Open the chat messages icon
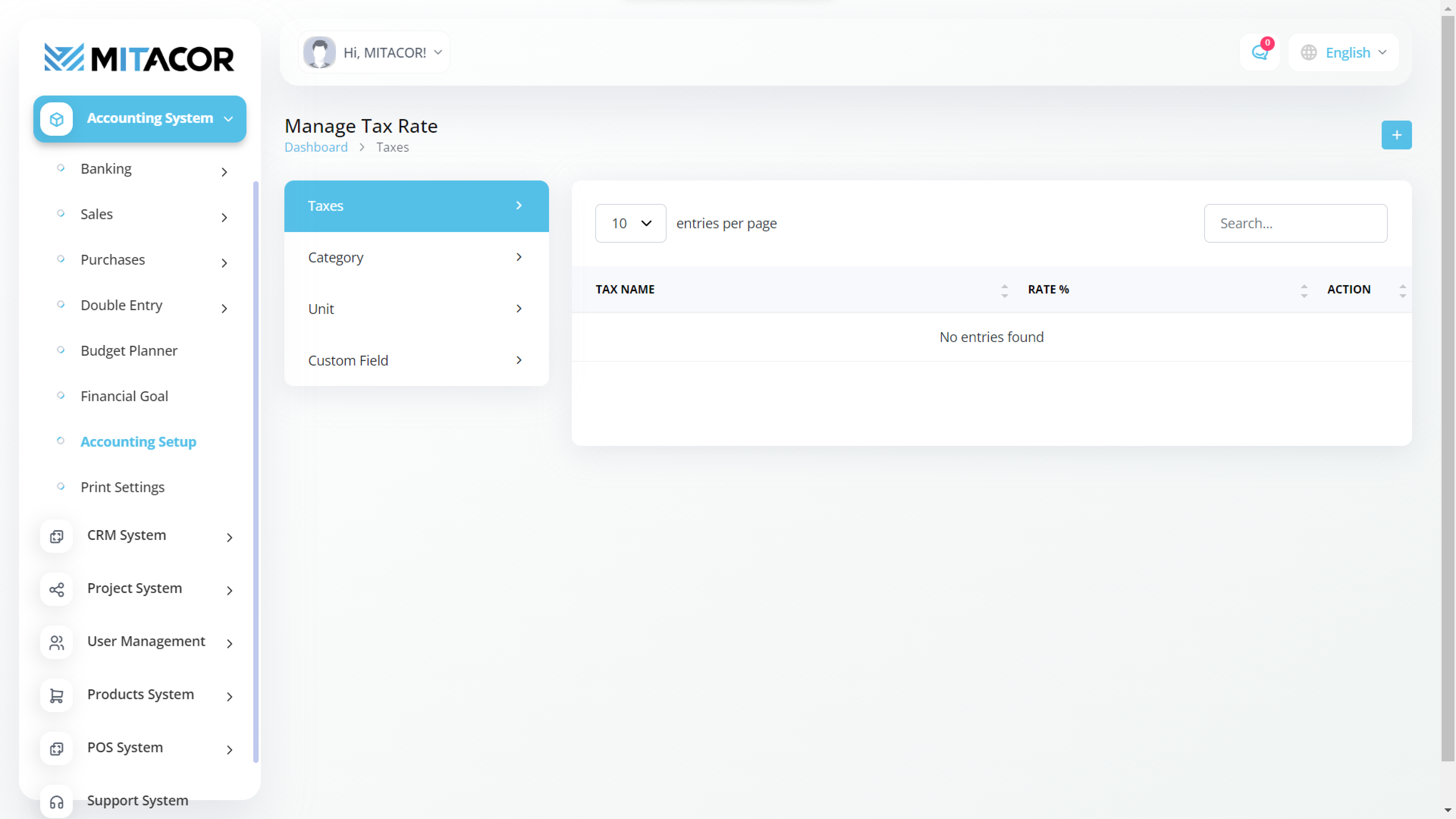Viewport: 1456px width, 819px height. point(1259,53)
